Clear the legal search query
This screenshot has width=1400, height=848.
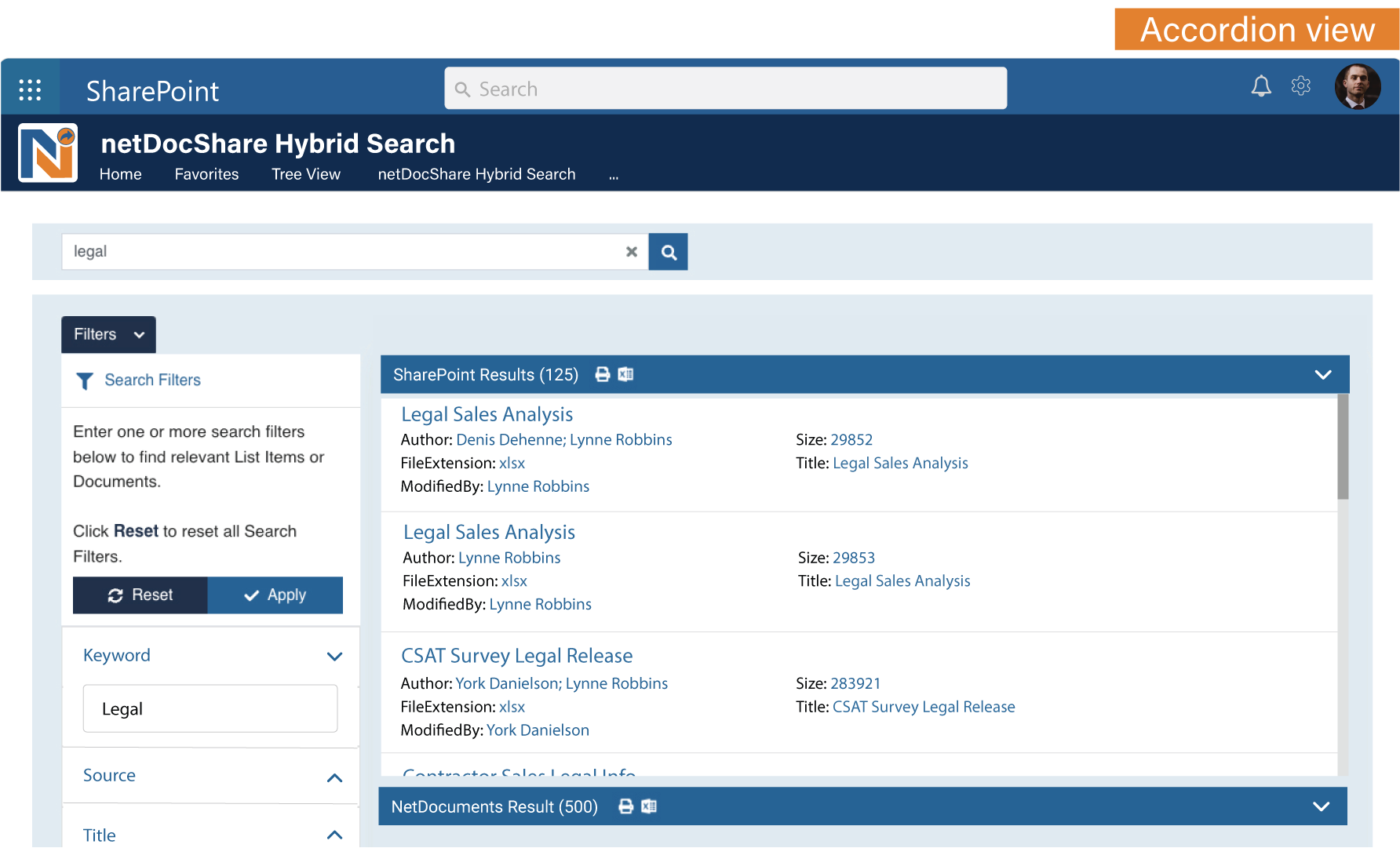[x=632, y=252]
